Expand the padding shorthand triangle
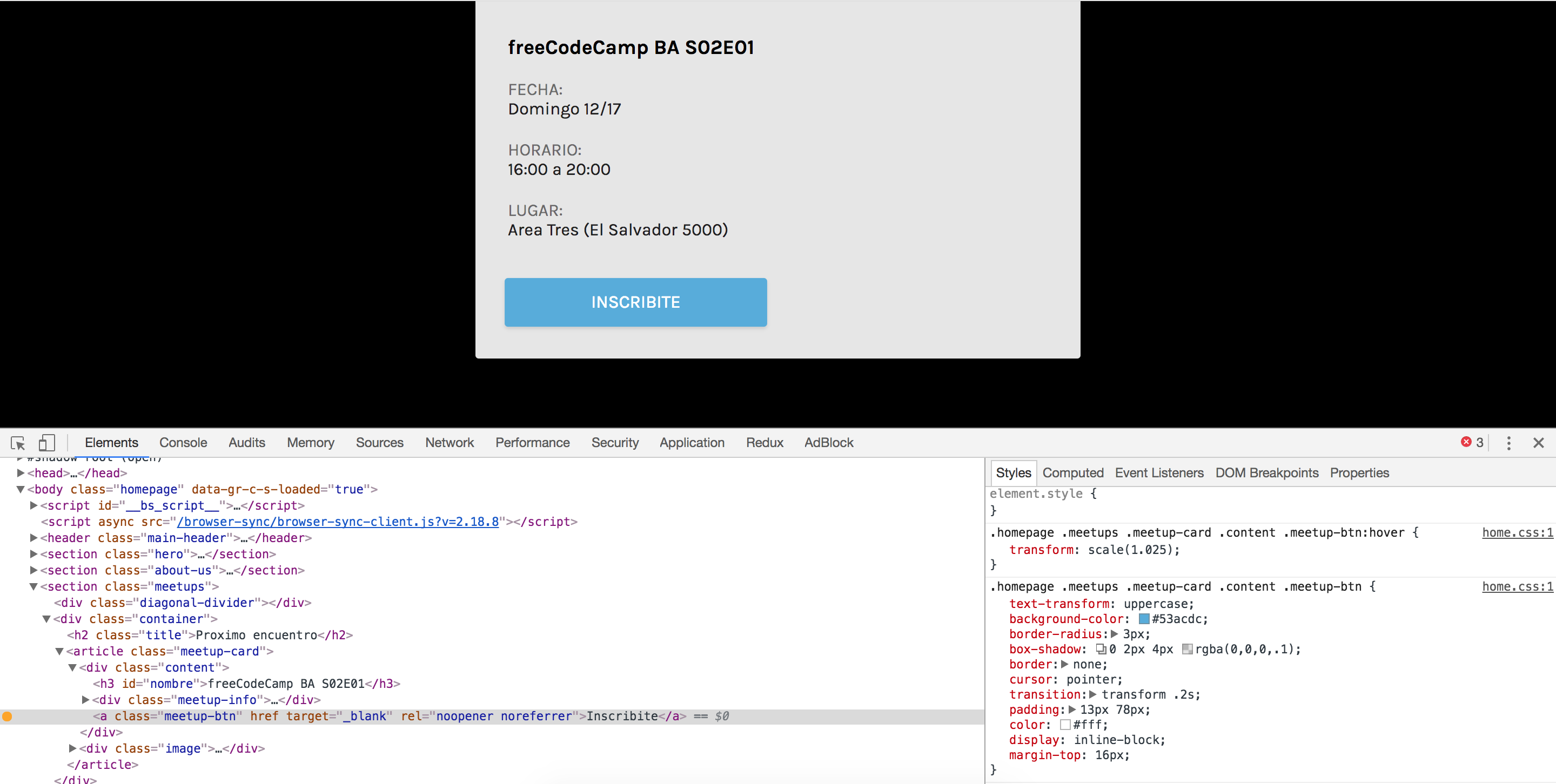Image resolution: width=1556 pixels, height=784 pixels. pyautogui.click(x=1072, y=710)
